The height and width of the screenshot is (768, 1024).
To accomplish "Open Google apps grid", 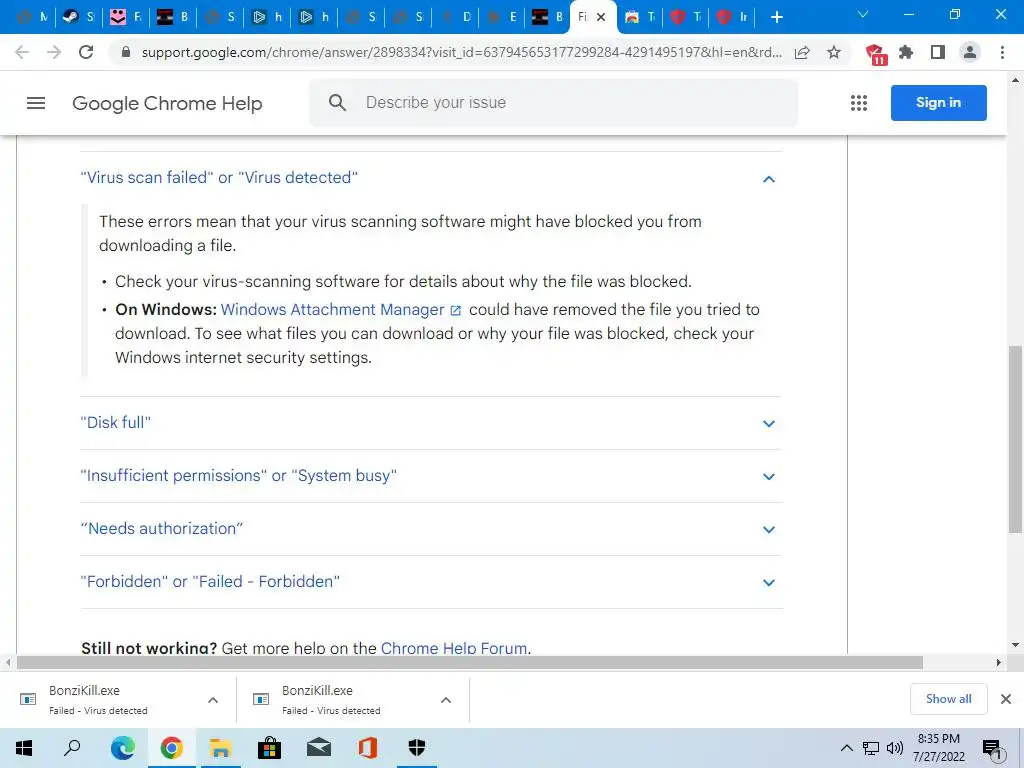I will point(859,103).
